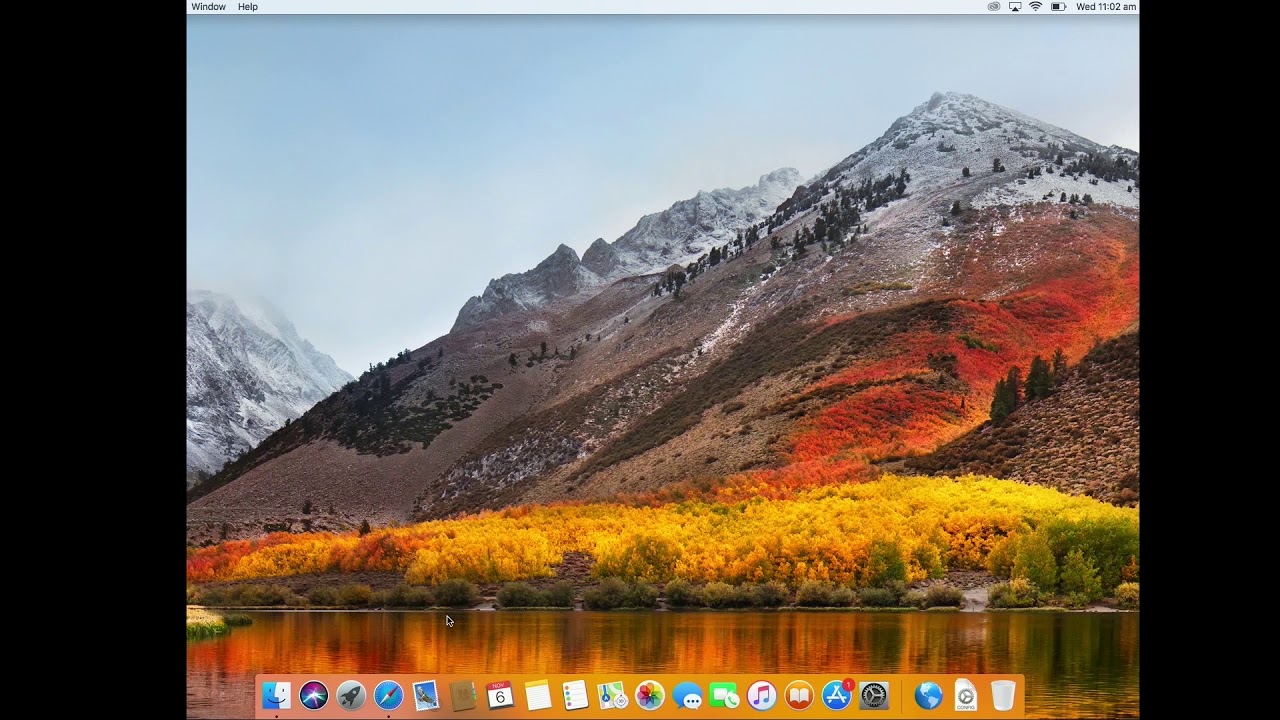
Task: Open Reminders list icon in Dock
Action: pos(575,695)
